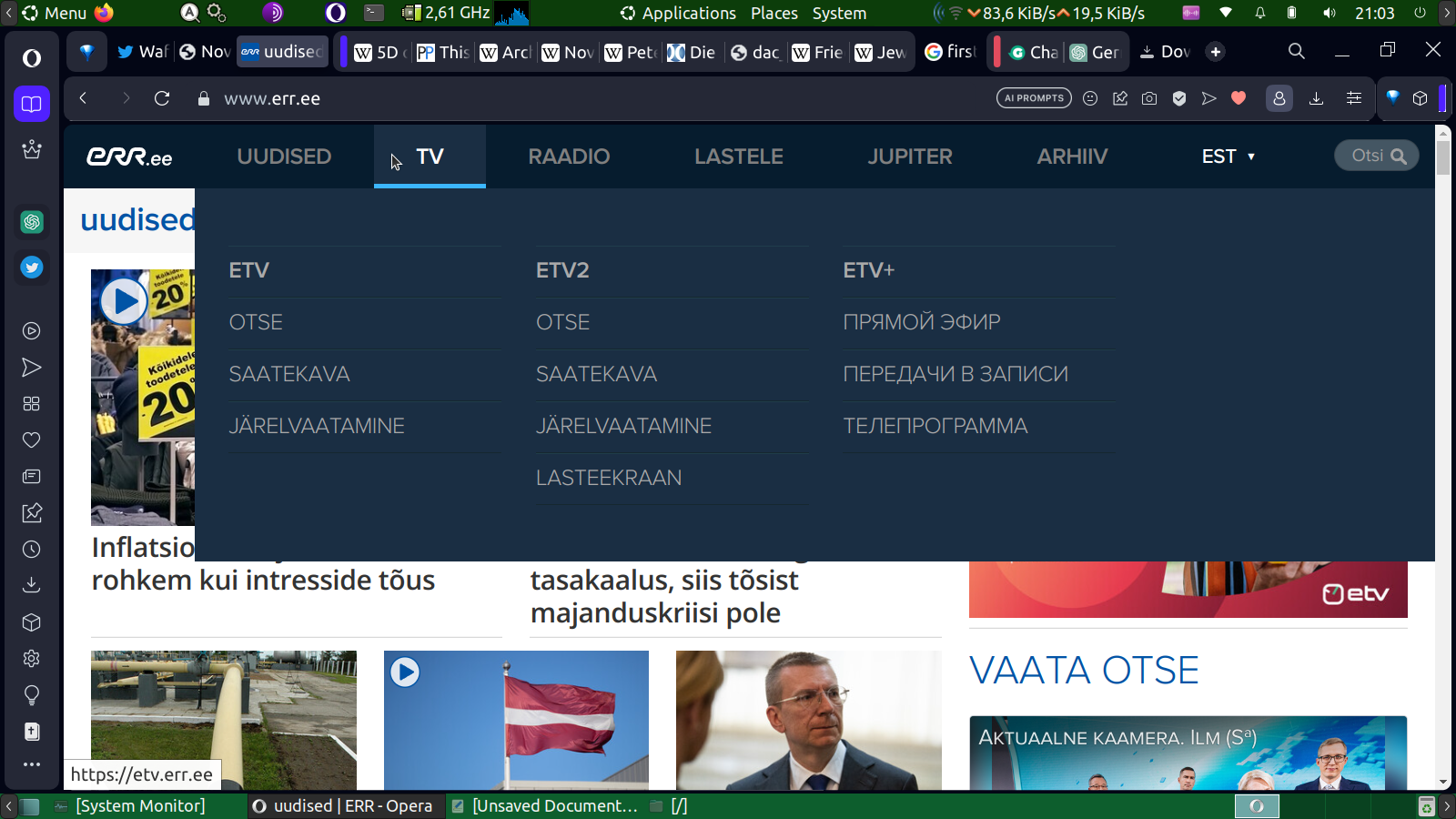Open toolbar downloads icon
Screen dimensions: 1456x819
1316,98
